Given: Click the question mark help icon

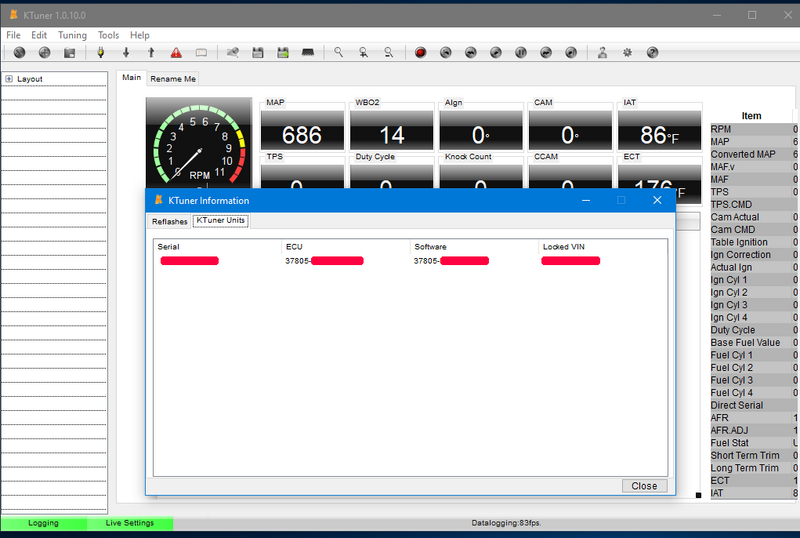Looking at the screenshot, I should (x=652, y=52).
